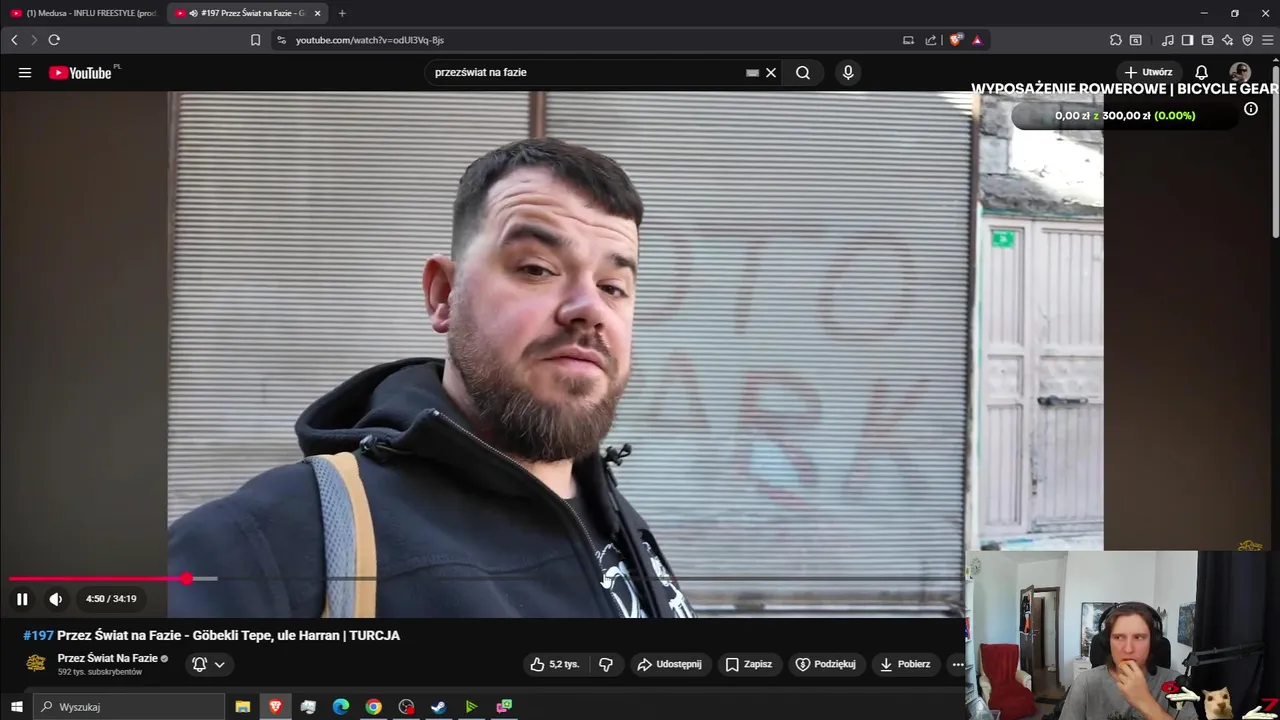Open the media control music note icon
Viewport: 1280px width, 720px height.
click(1168, 40)
